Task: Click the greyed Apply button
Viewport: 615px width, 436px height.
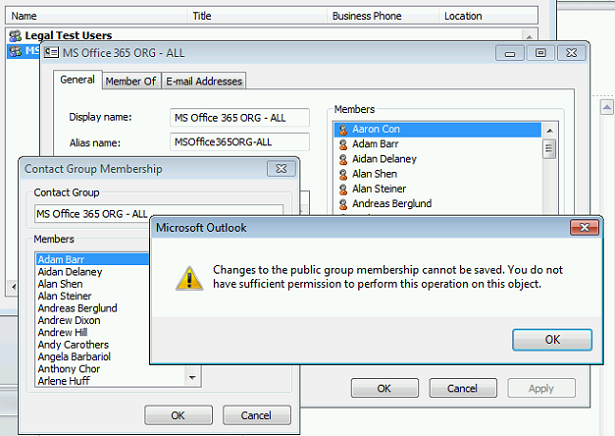Action: coord(541,388)
